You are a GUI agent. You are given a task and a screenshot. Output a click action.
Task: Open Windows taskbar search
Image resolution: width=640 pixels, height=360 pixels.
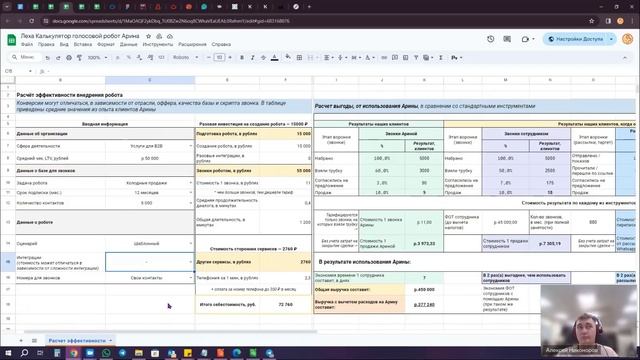point(24,353)
